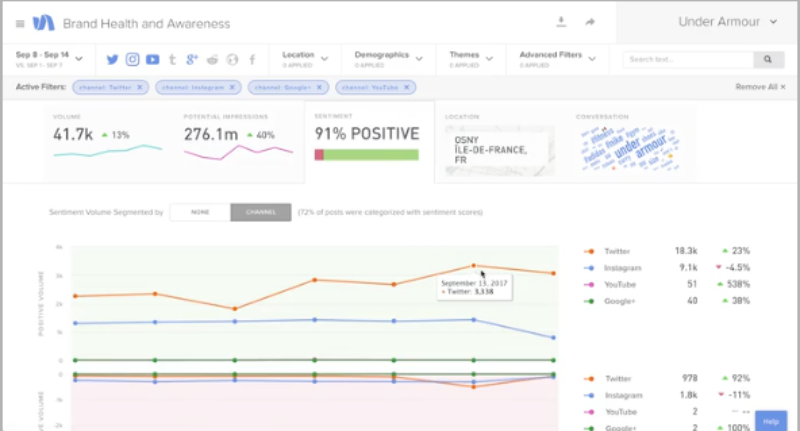
Task: Click the Instagram negative legend entry with 1.8k
Action: (667, 395)
